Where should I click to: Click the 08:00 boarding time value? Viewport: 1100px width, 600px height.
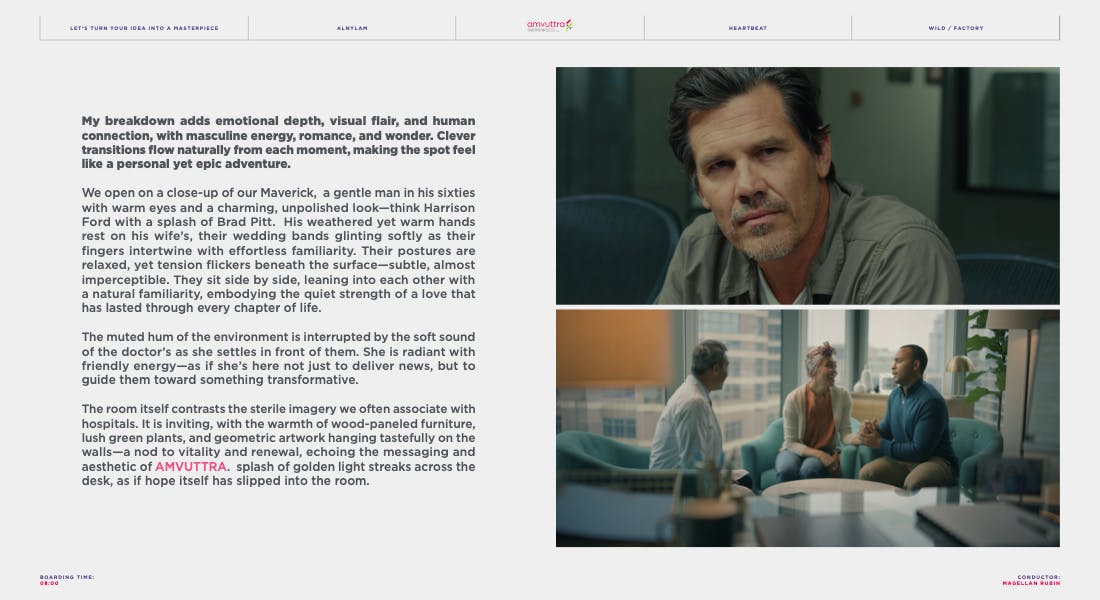50,582
